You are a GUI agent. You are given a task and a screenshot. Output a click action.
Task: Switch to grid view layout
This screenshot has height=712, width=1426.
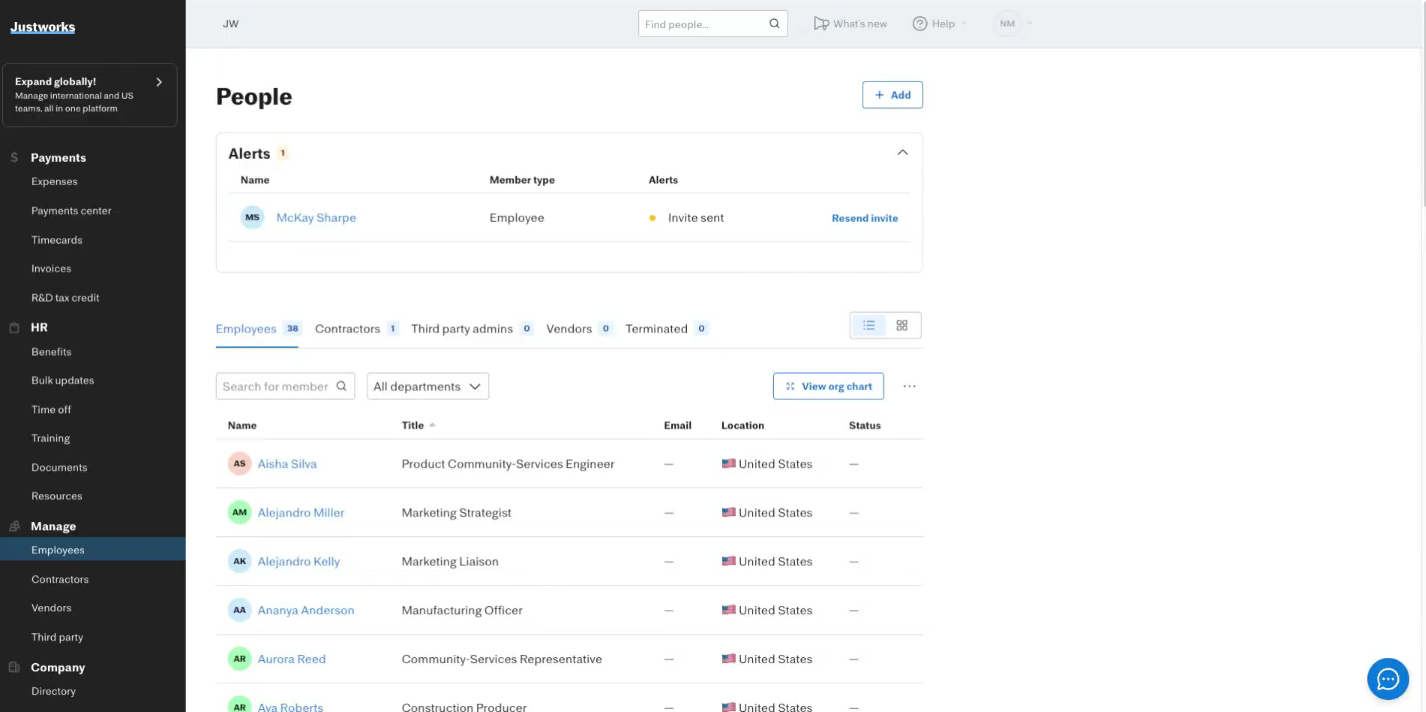pos(901,325)
